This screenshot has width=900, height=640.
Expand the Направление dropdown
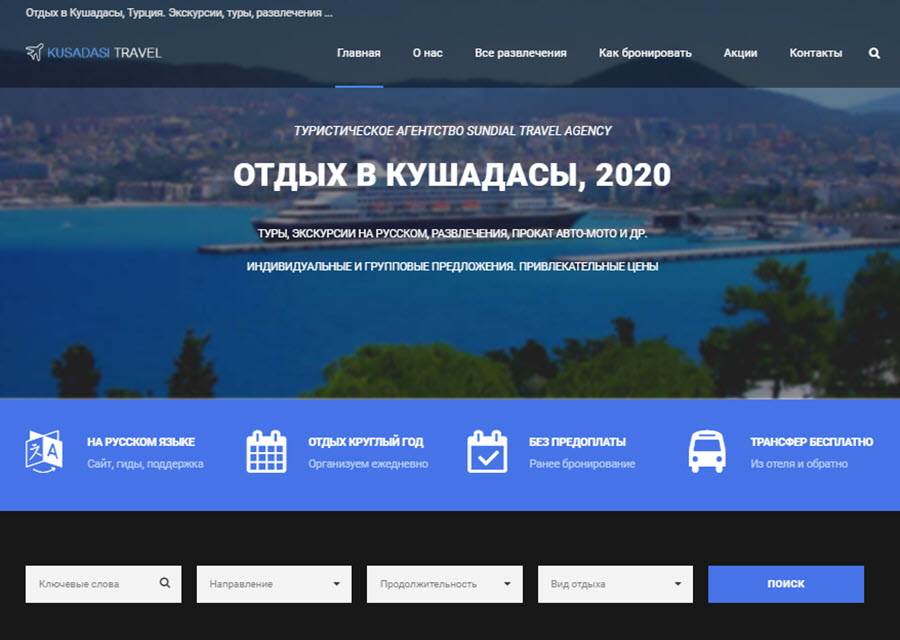tap(274, 584)
